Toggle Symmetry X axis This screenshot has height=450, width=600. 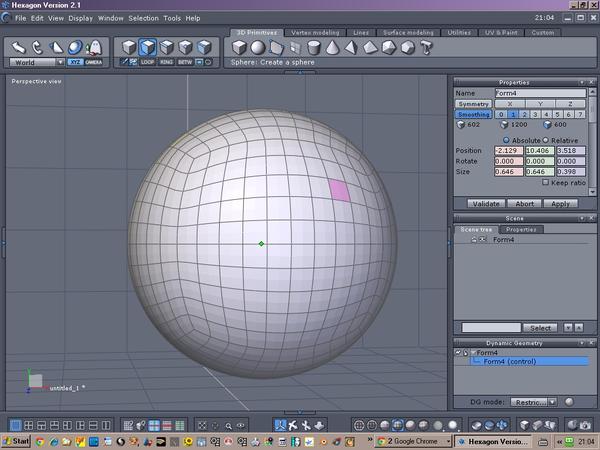point(510,104)
